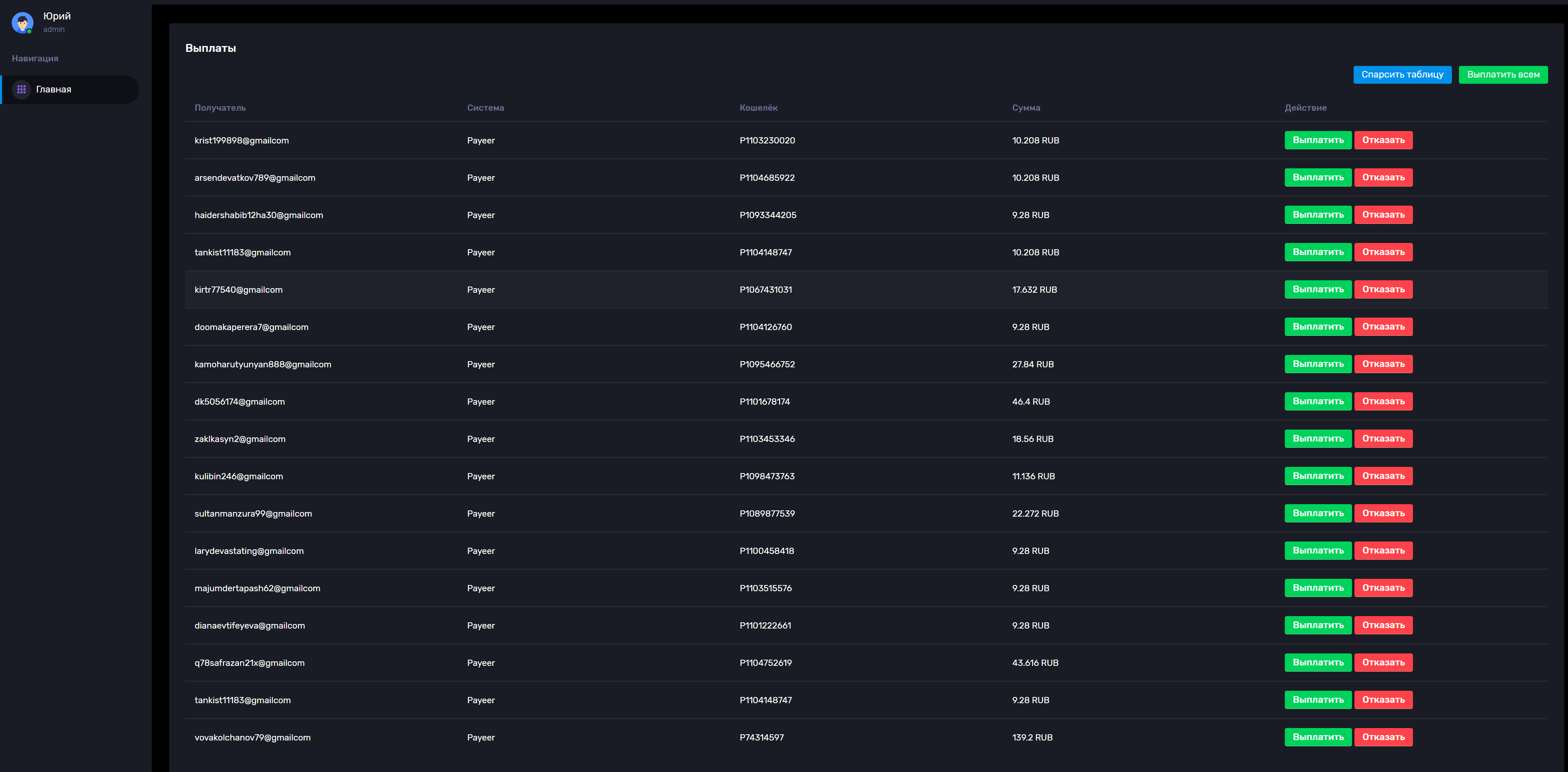Screen dimensions: 1568x772
Task: Open the Главная navigation item
Action: [x=53, y=90]
